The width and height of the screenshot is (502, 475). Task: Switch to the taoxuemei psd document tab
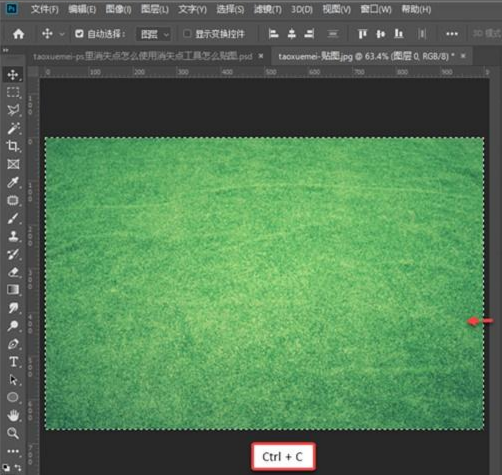click(x=143, y=57)
